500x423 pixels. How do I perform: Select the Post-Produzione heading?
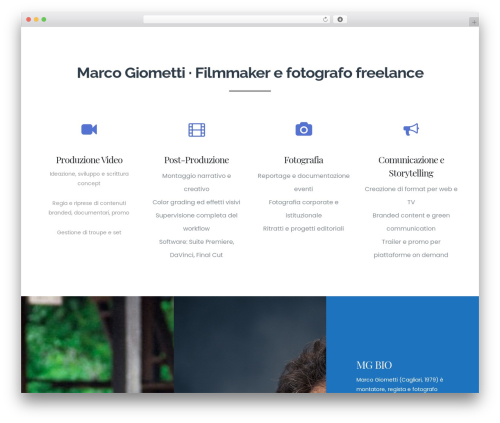click(x=197, y=160)
